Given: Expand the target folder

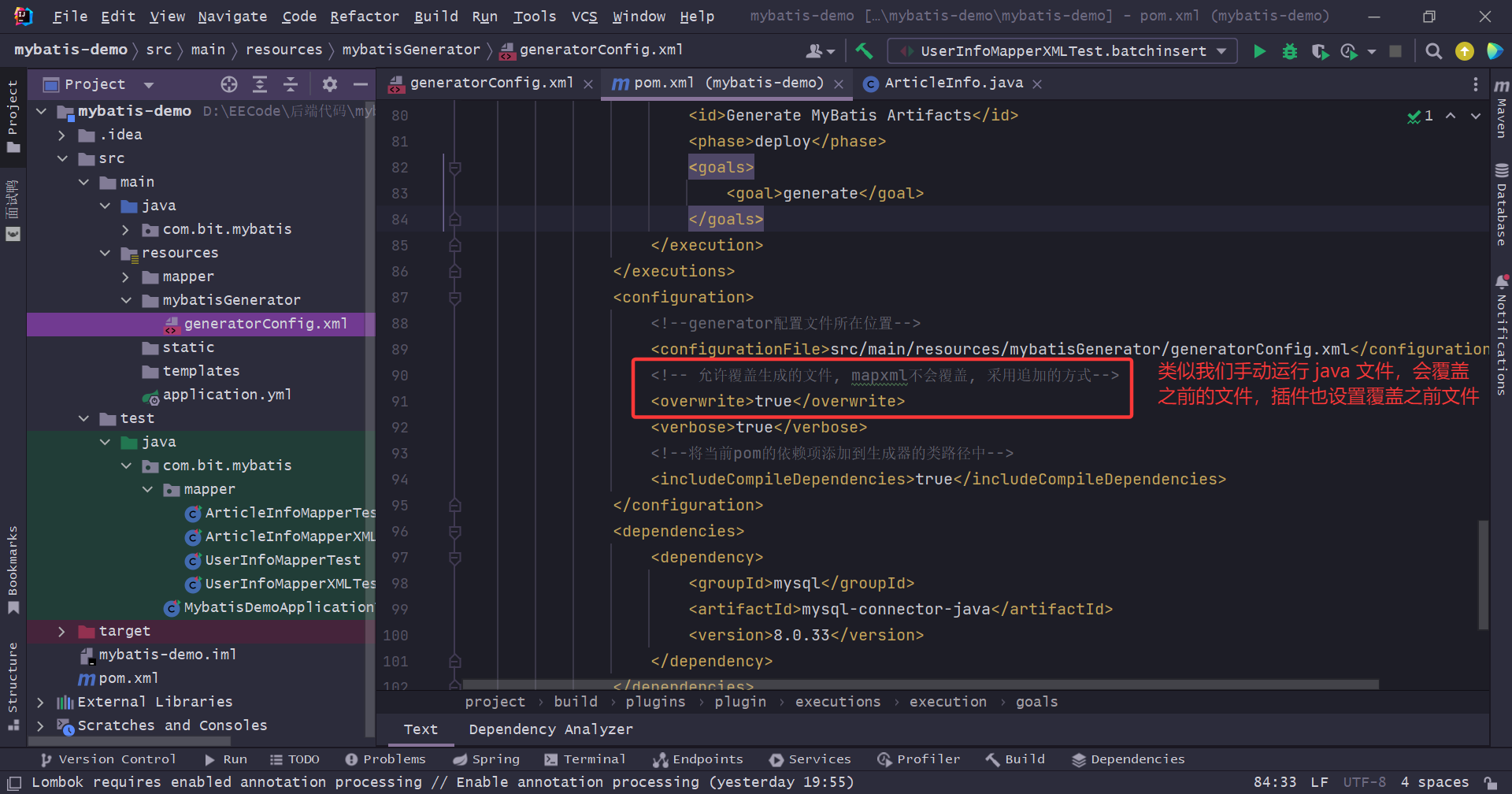Looking at the screenshot, I should 62,631.
